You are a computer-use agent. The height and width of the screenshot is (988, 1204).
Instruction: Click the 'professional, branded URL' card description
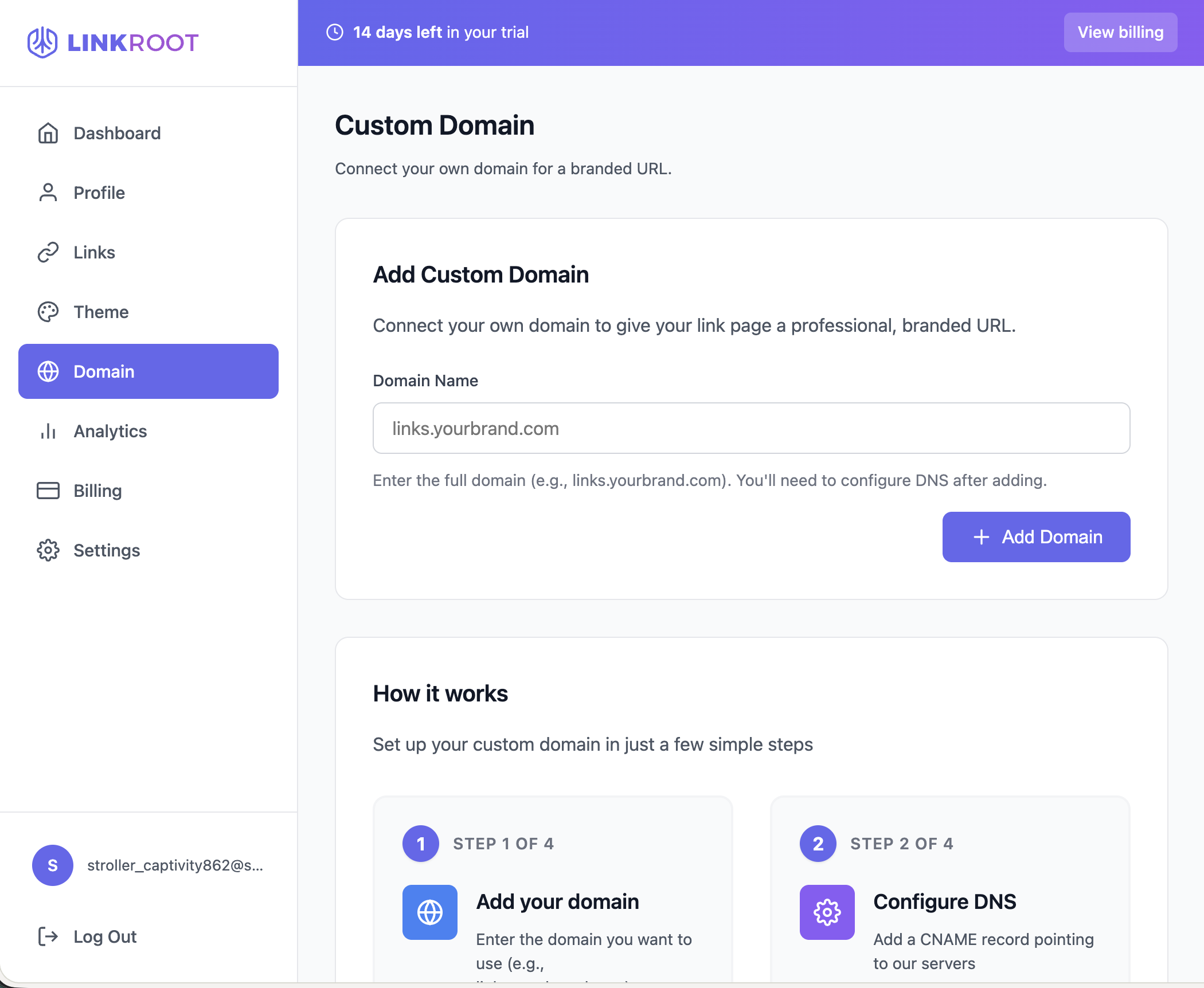click(x=694, y=325)
